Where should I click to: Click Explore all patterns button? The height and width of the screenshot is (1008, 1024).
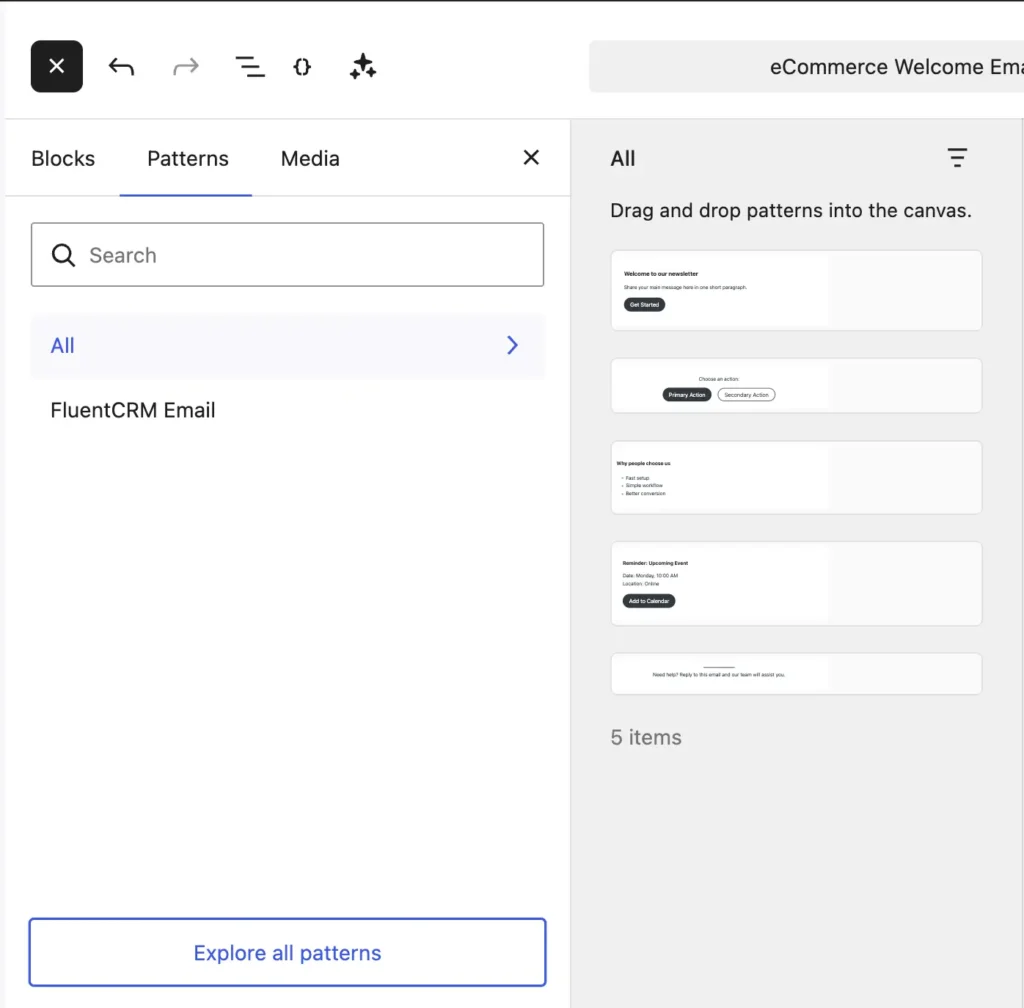[x=287, y=953]
